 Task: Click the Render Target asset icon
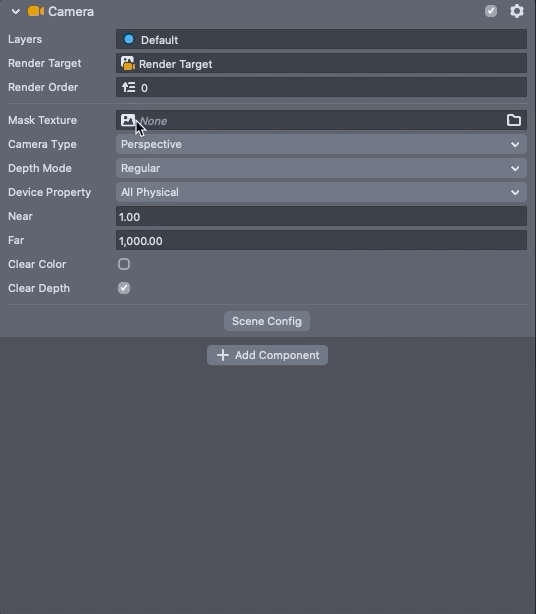(128, 63)
